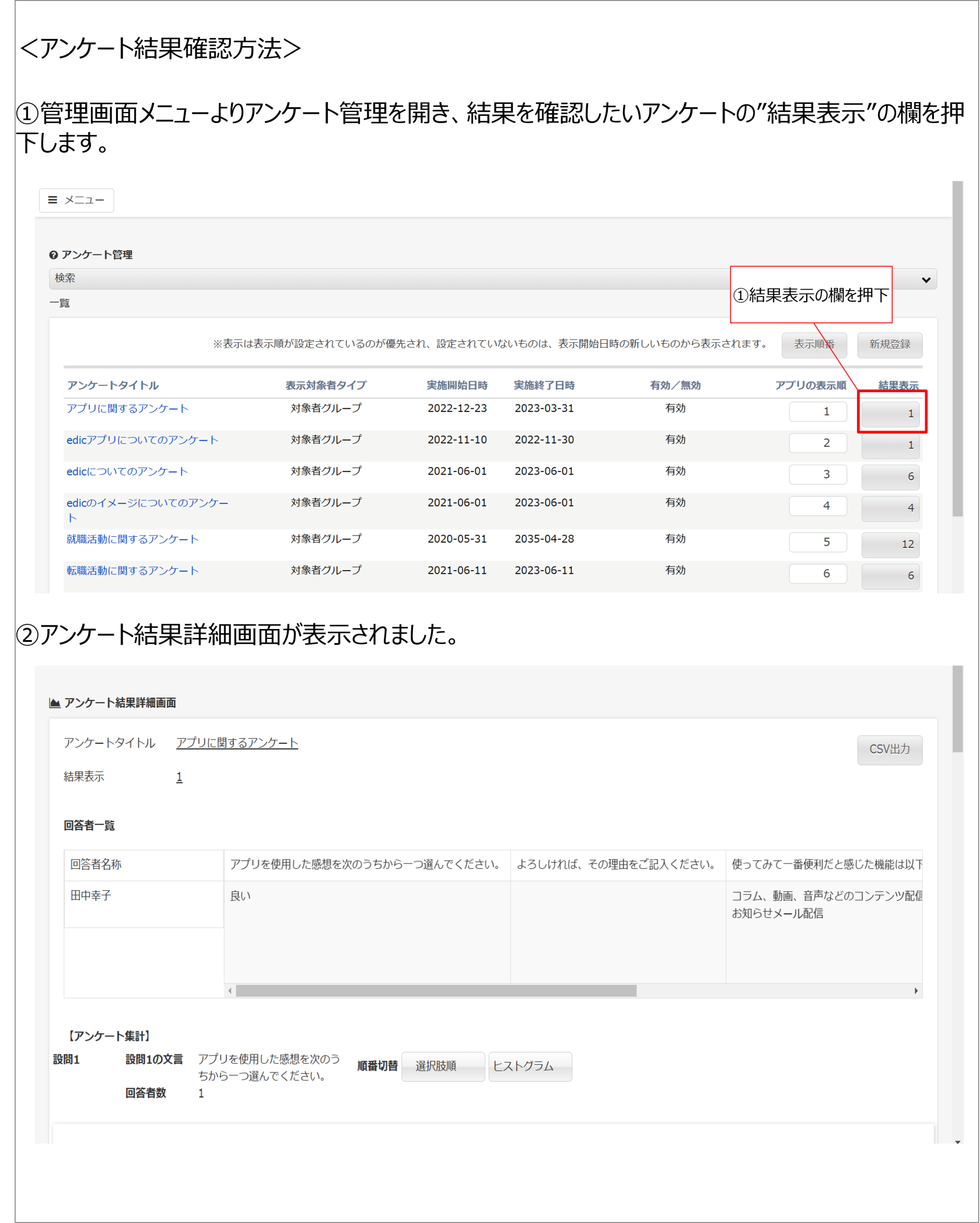The width and height of the screenshot is (980, 1223).
Task: Click right arrow of respondent table scrollbar
Action: 916,991
